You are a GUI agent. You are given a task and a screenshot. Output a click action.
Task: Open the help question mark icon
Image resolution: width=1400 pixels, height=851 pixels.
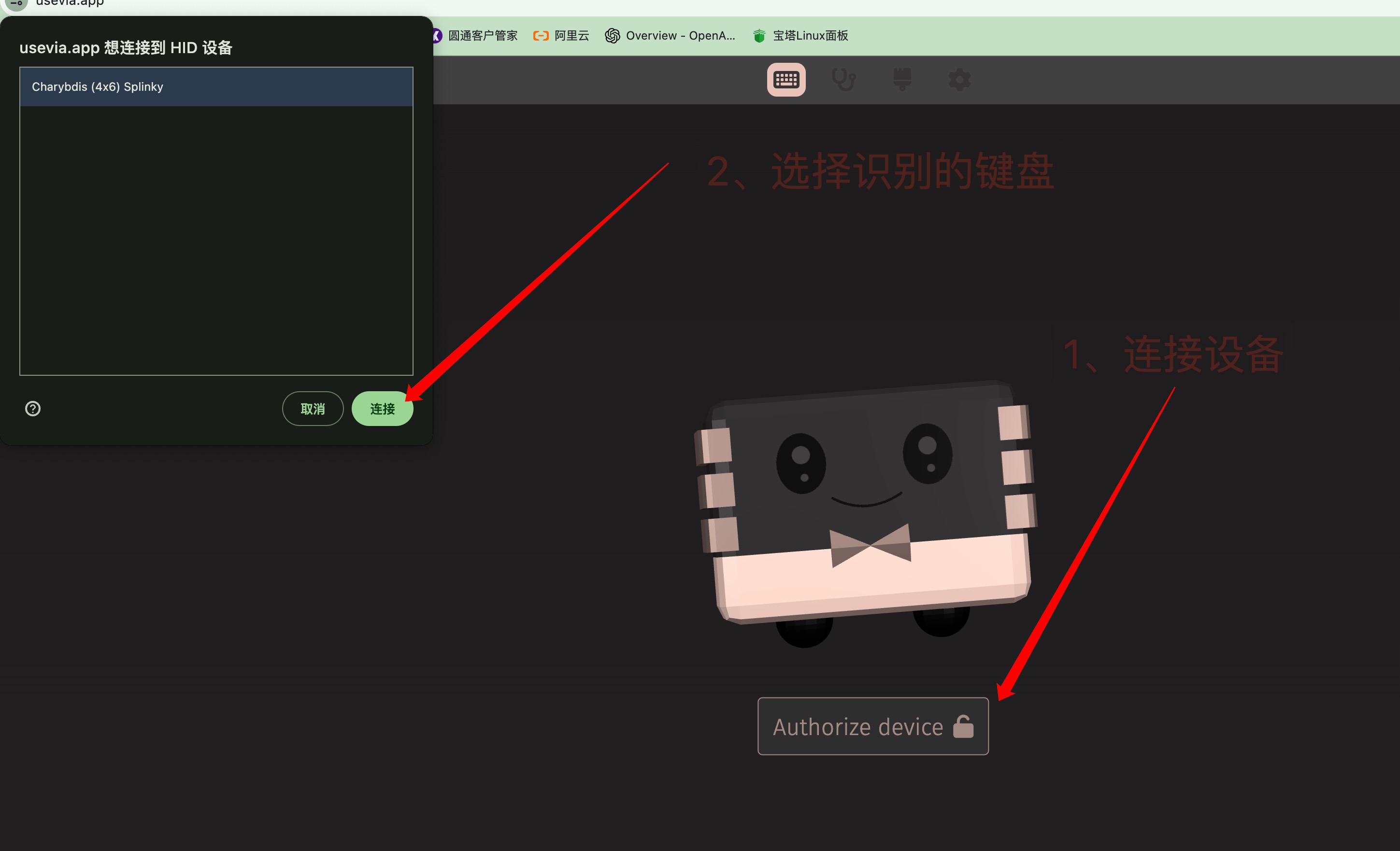pyautogui.click(x=33, y=409)
